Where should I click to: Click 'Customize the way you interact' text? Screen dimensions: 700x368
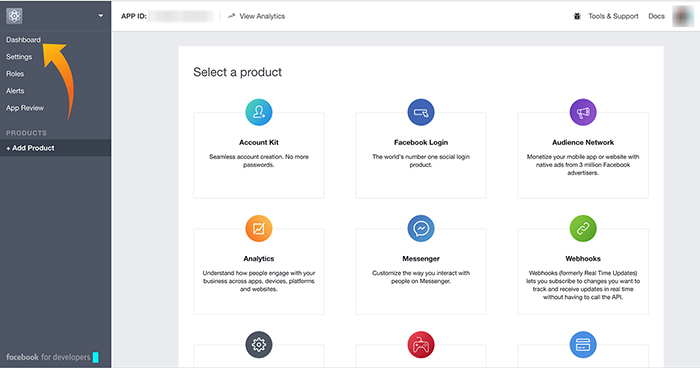pyautogui.click(x=421, y=277)
